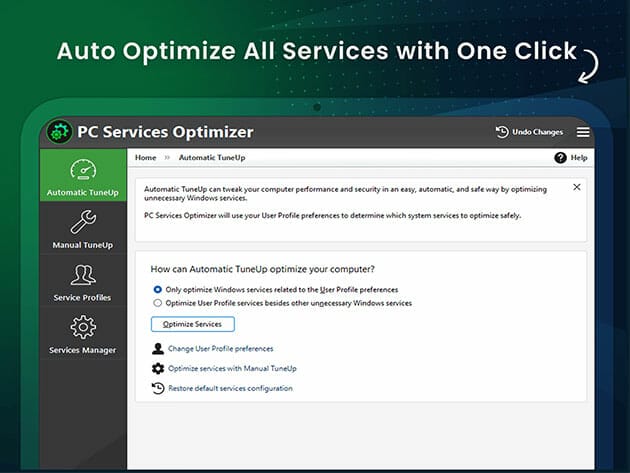Open the hamburger menu in title bar

(583, 132)
